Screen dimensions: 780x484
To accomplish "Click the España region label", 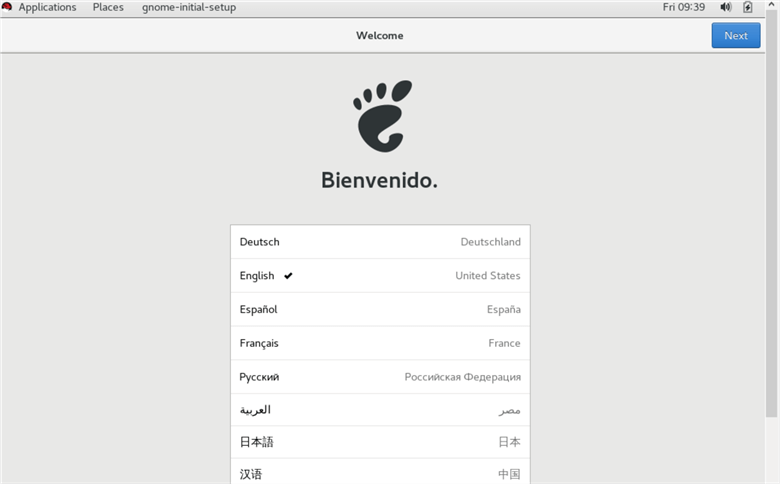I will [503, 309].
